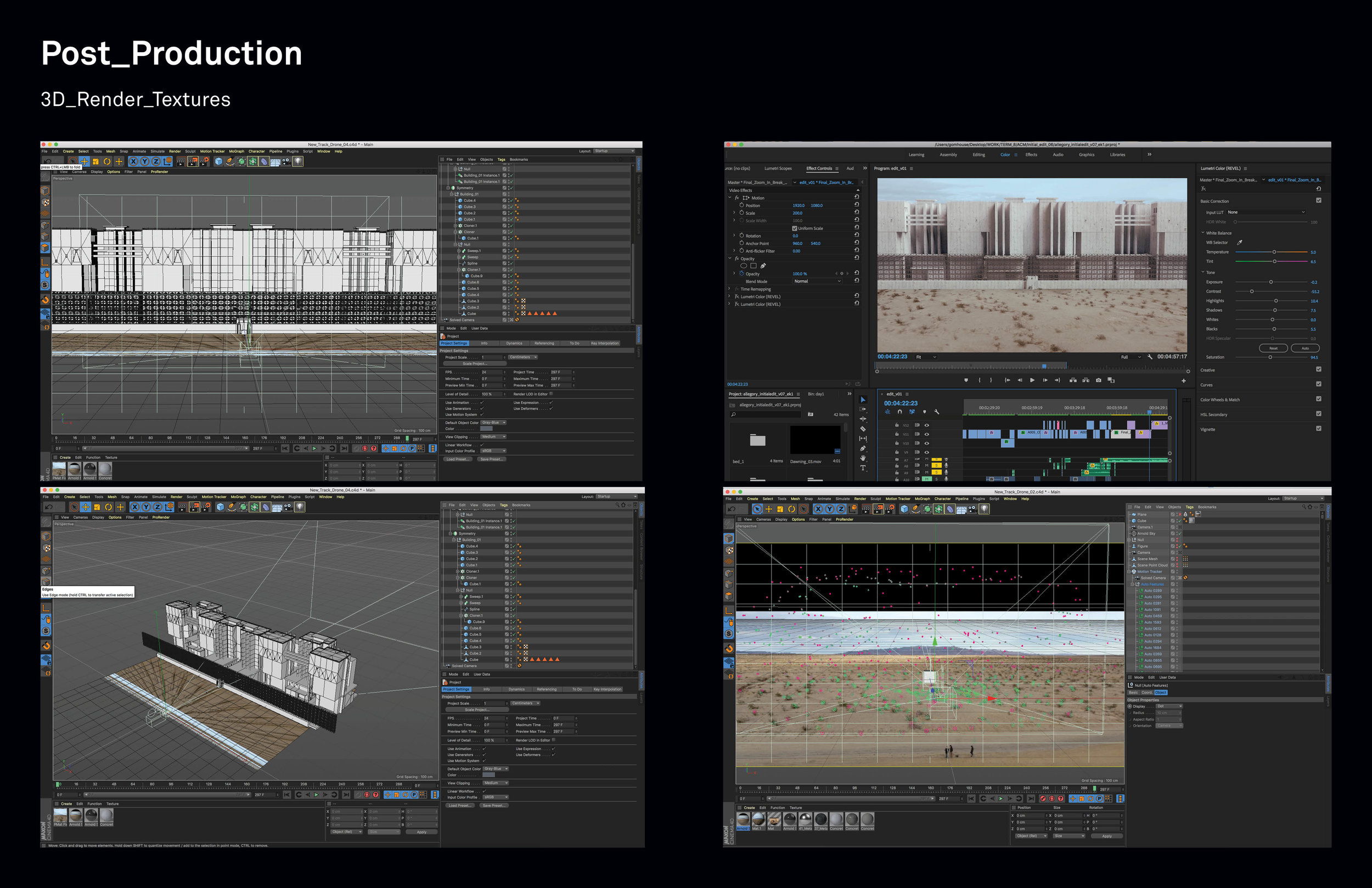This screenshot has height=888, width=1372.
Task: Open Edit Render Settings in New_Track_Drone_02
Action: (x=890, y=509)
